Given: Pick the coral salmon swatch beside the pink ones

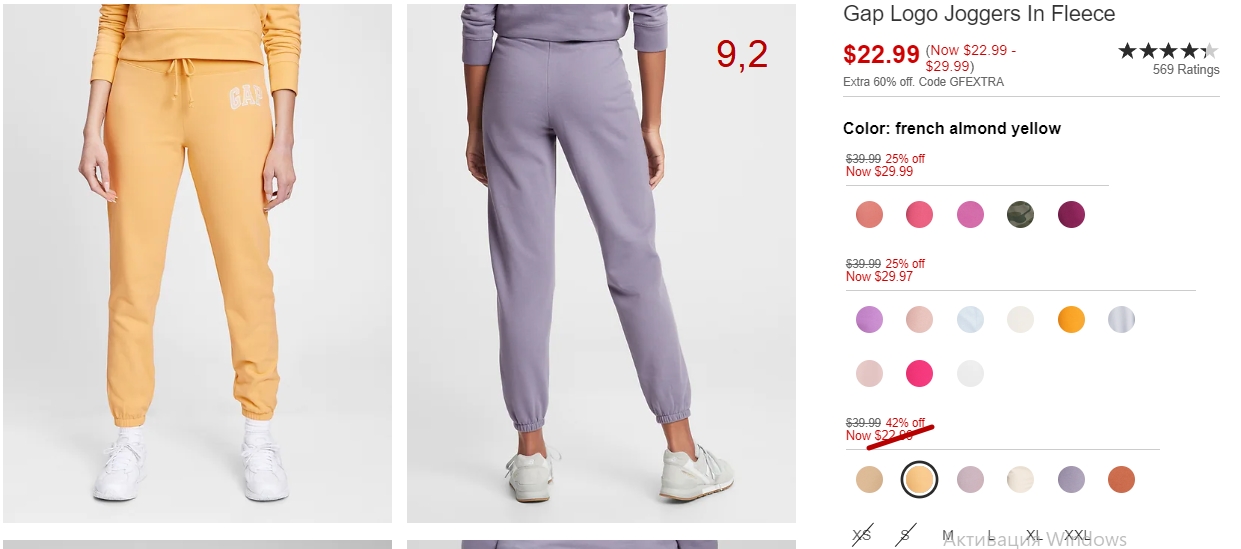Looking at the screenshot, I should 869,215.
